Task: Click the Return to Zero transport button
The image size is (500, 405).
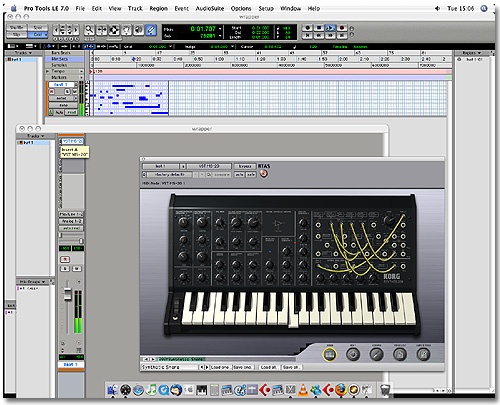Action: (x=307, y=35)
